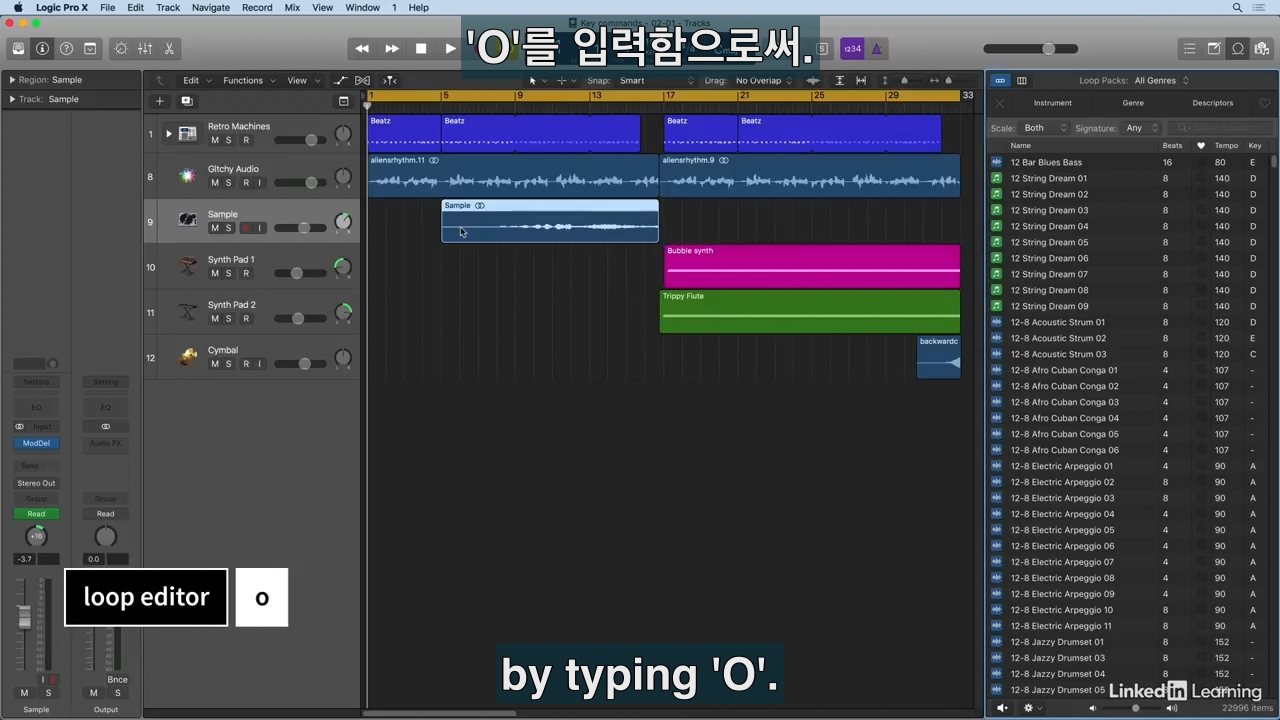Image resolution: width=1280 pixels, height=720 pixels.
Task: Open the Mix menu in menu bar
Action: (292, 7)
